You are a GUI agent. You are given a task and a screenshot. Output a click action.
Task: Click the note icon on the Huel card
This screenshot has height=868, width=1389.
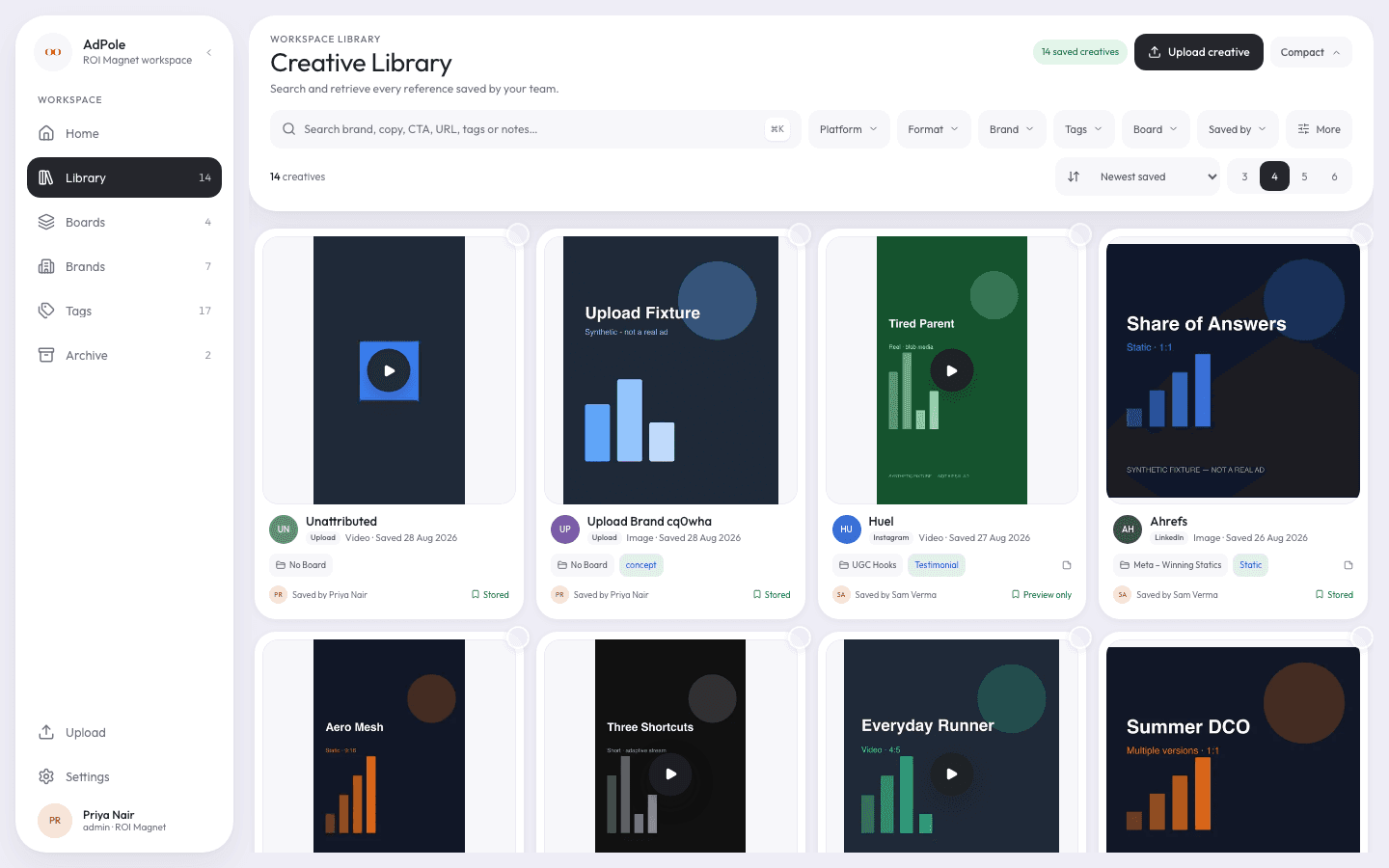(1067, 565)
